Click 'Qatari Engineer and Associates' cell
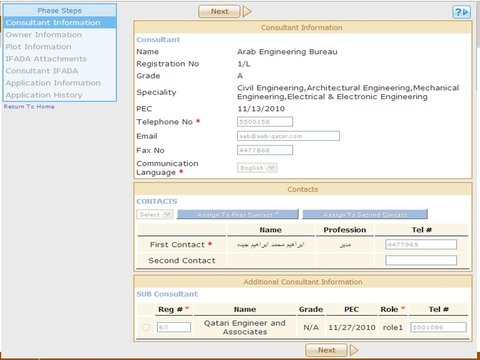The image size is (480, 360). coord(245,327)
